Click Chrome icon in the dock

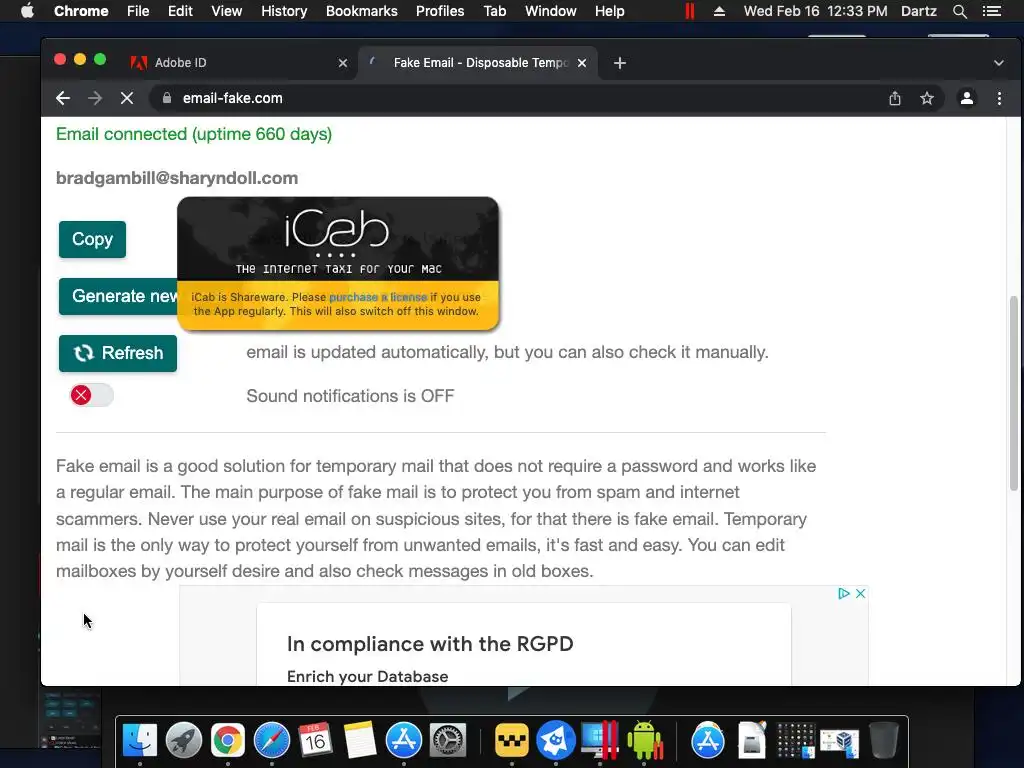coord(227,741)
